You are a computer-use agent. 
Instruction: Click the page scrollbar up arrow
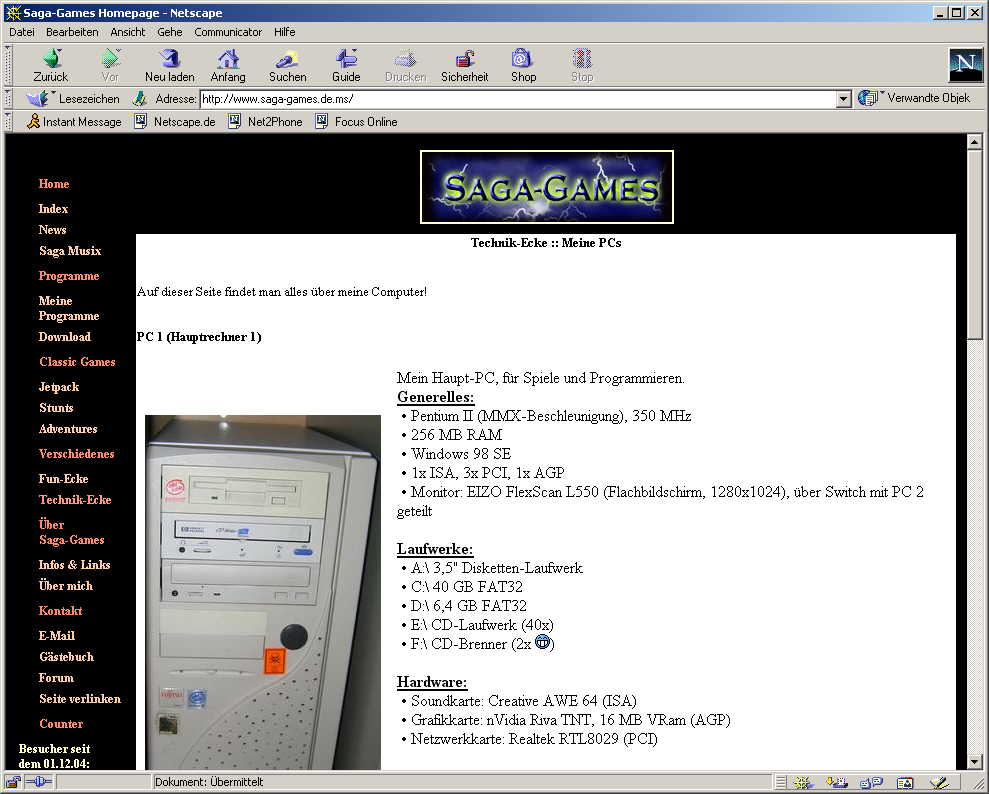(x=974, y=143)
